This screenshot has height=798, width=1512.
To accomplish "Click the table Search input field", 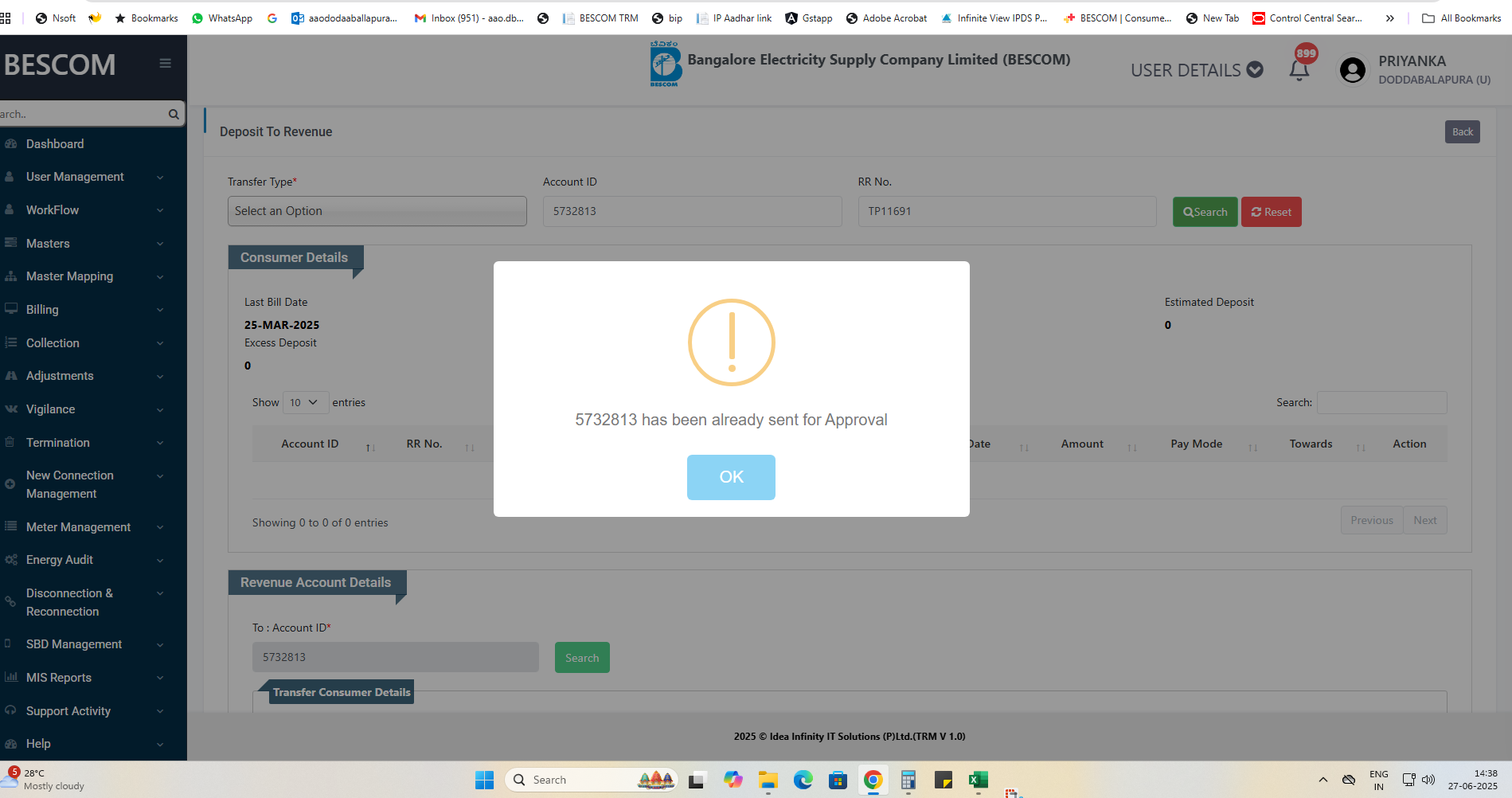I will (1381, 403).
